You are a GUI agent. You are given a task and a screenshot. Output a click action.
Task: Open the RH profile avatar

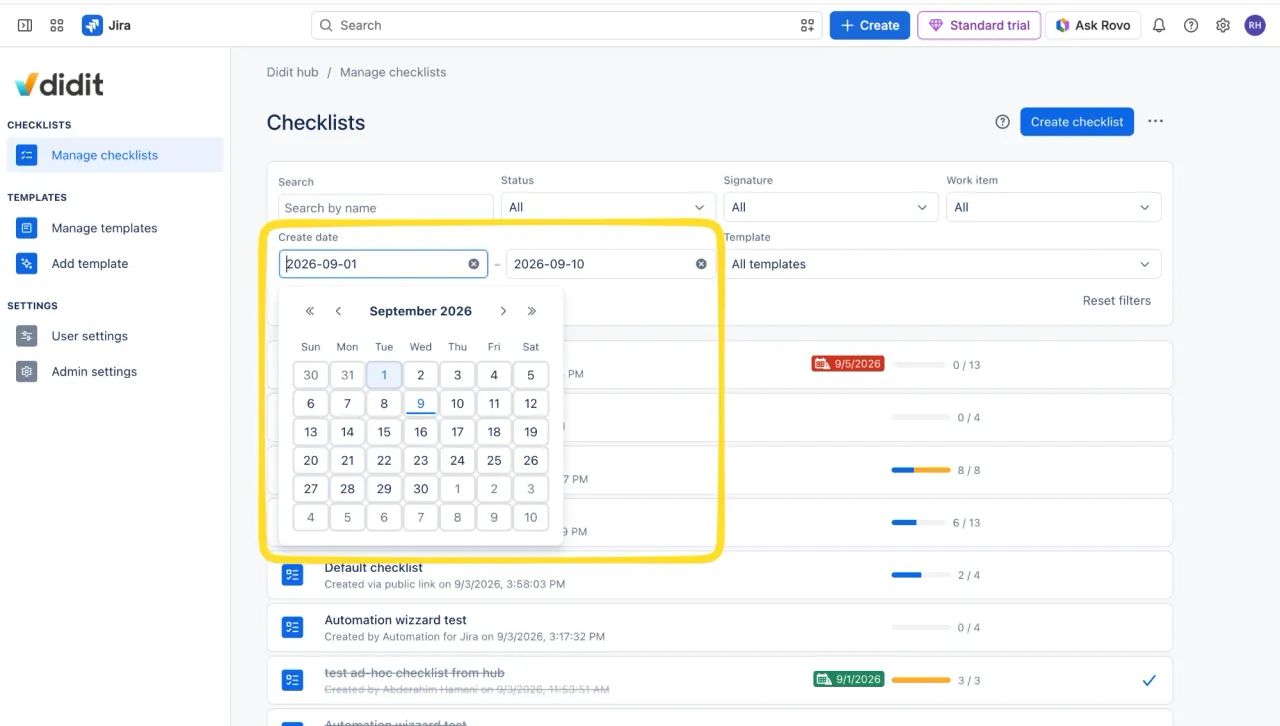click(x=1255, y=25)
